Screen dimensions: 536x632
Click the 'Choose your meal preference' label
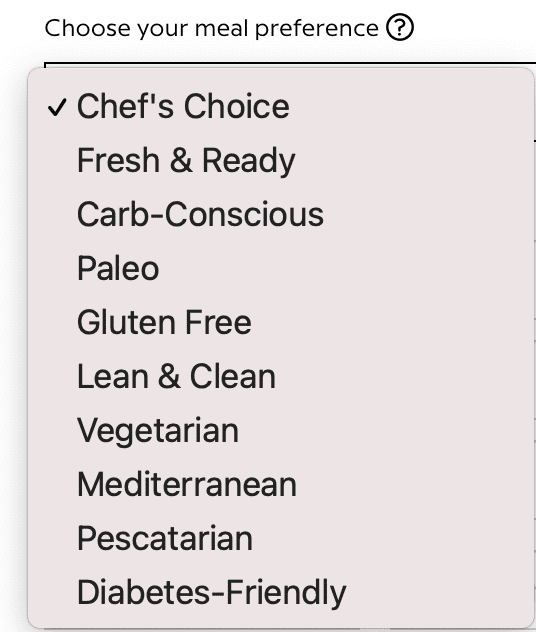(212, 28)
